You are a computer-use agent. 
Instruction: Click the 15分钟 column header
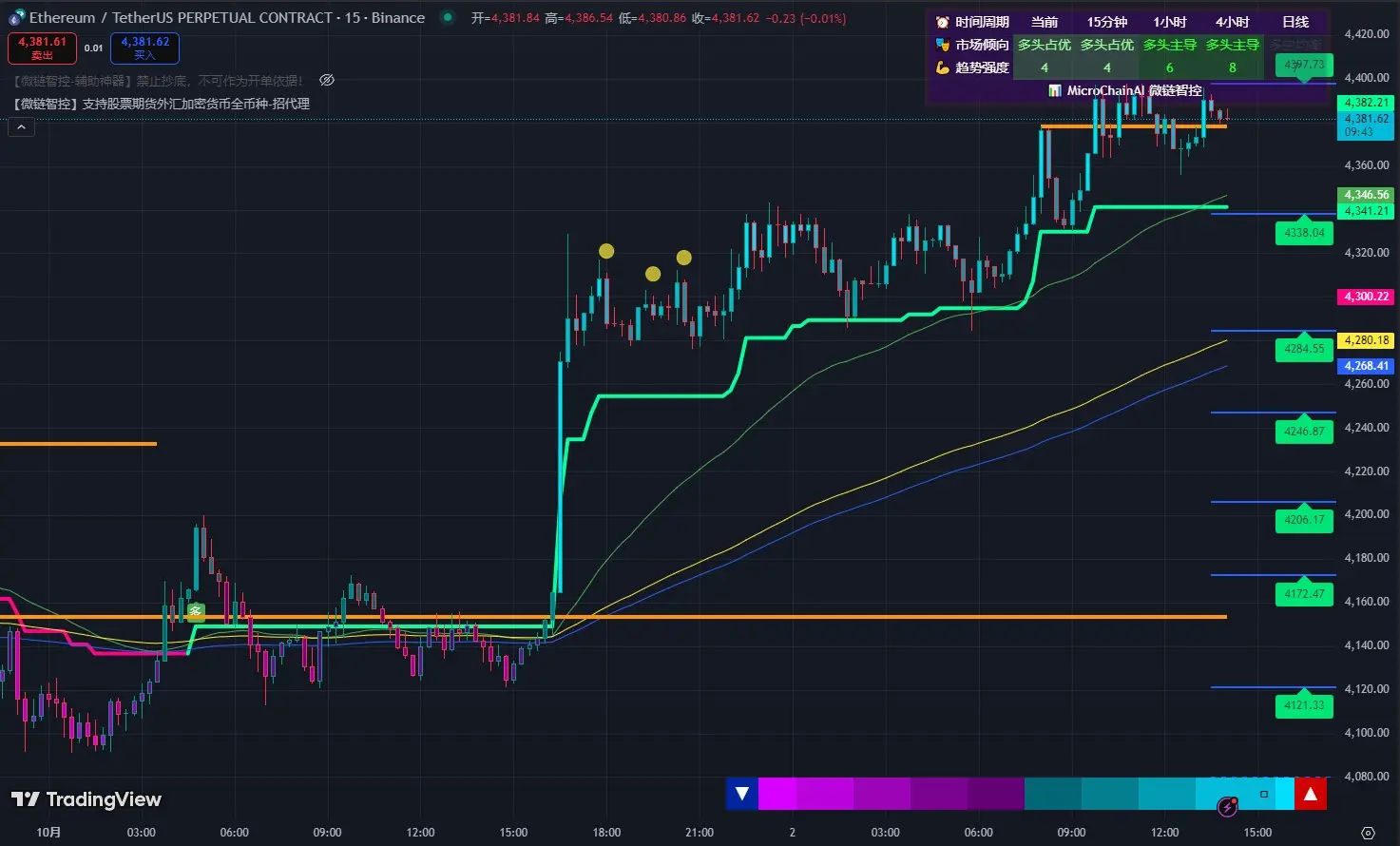pyautogui.click(x=1106, y=22)
